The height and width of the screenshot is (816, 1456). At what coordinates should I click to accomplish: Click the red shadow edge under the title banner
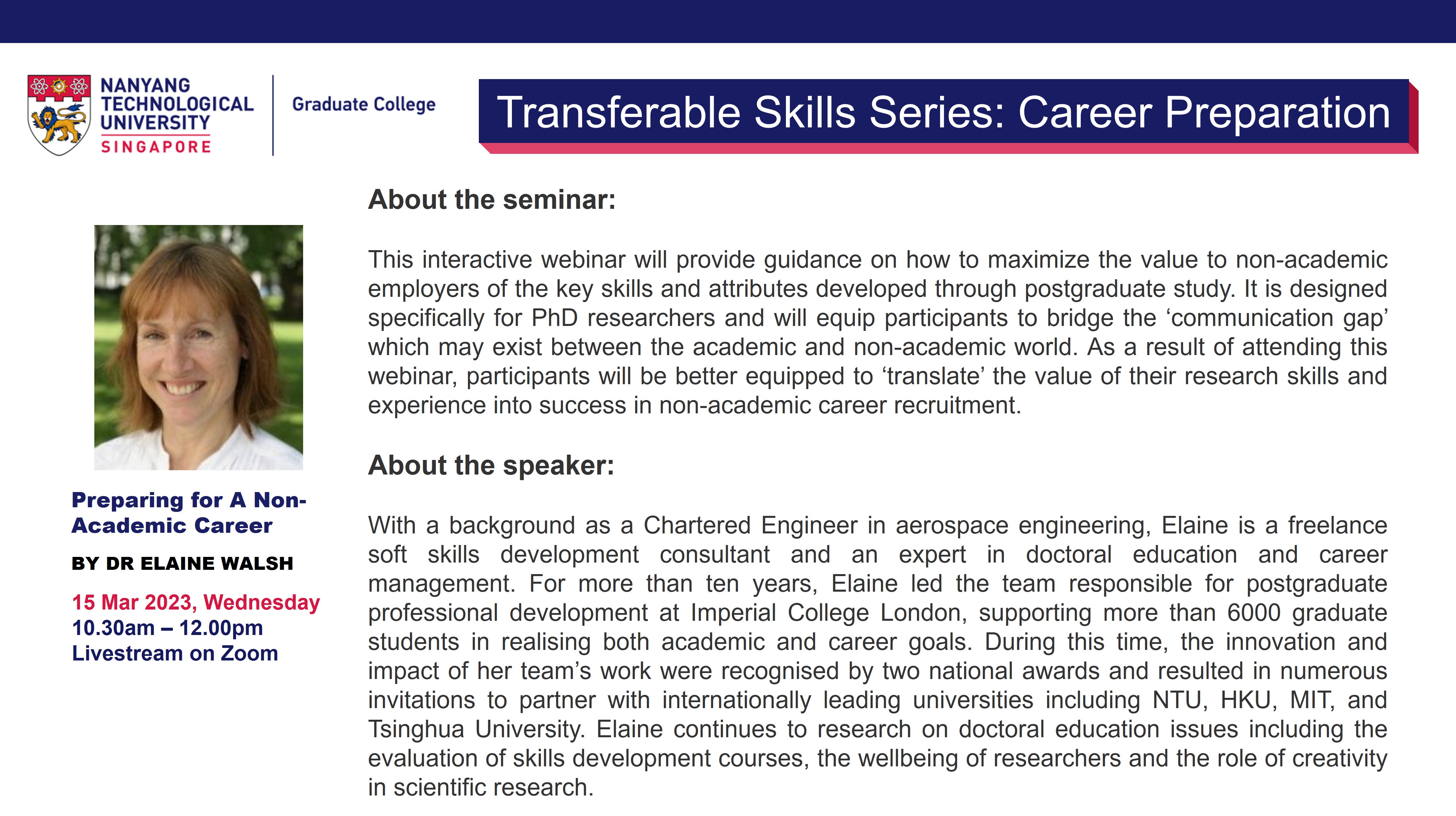pos(950,149)
